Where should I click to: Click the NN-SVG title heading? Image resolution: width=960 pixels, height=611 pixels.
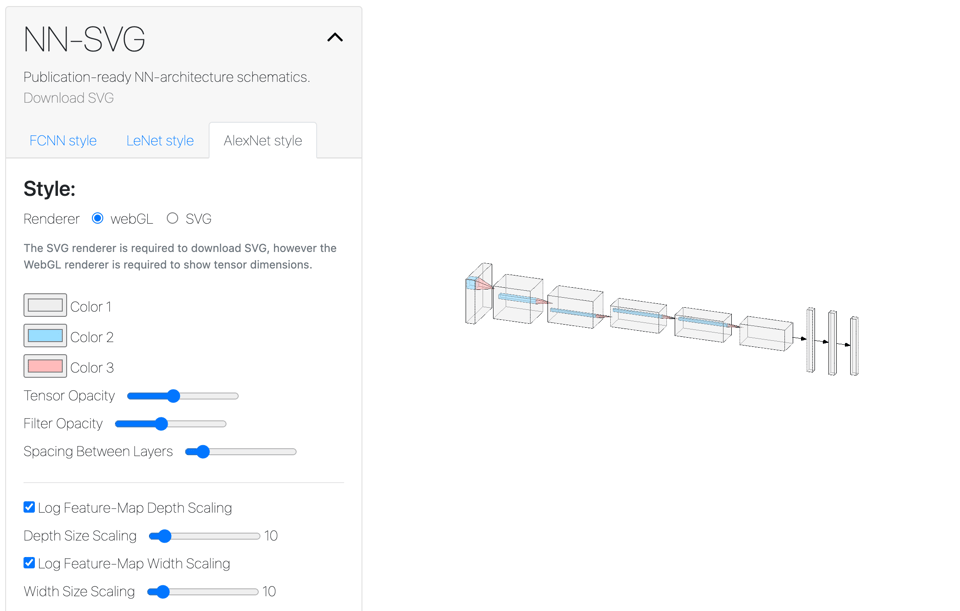pos(84,39)
